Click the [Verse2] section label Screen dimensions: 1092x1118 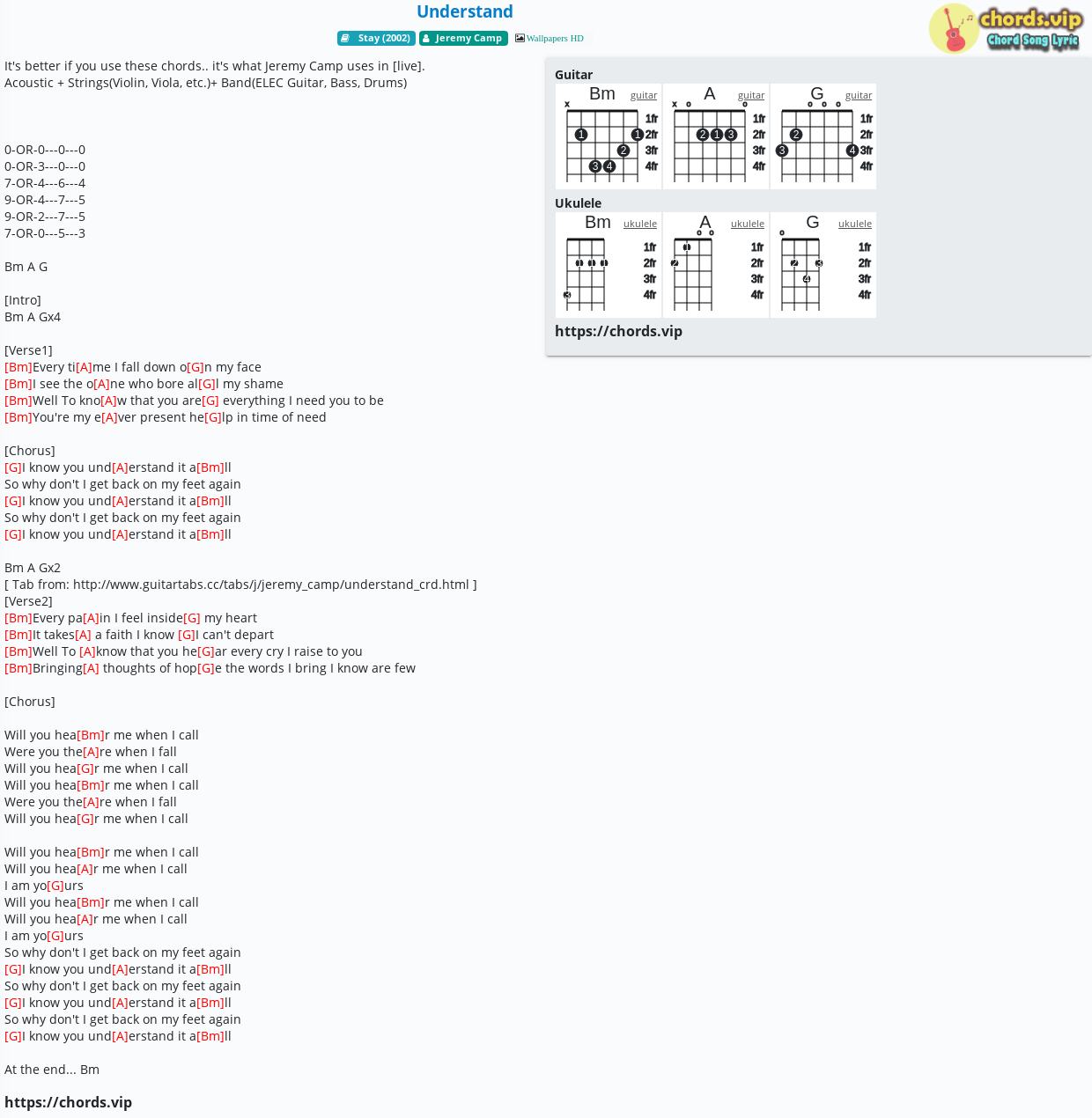tap(28, 601)
